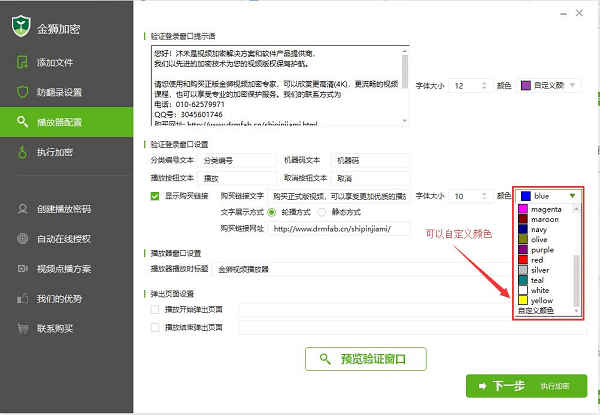Viewport: 600px width, 415px height.
Task: Edit the 分类编号文本 field
Action: tap(237, 161)
